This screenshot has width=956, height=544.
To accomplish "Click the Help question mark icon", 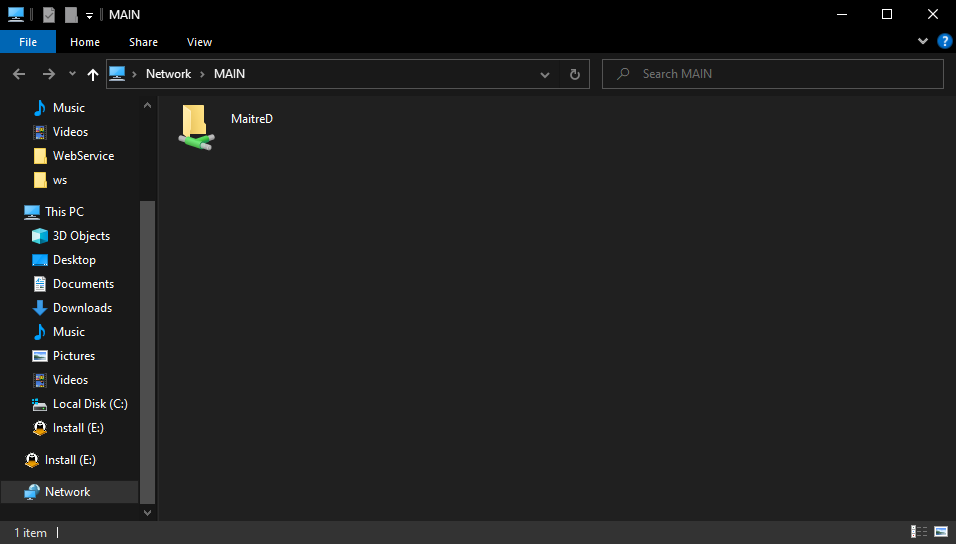I will pos(944,42).
